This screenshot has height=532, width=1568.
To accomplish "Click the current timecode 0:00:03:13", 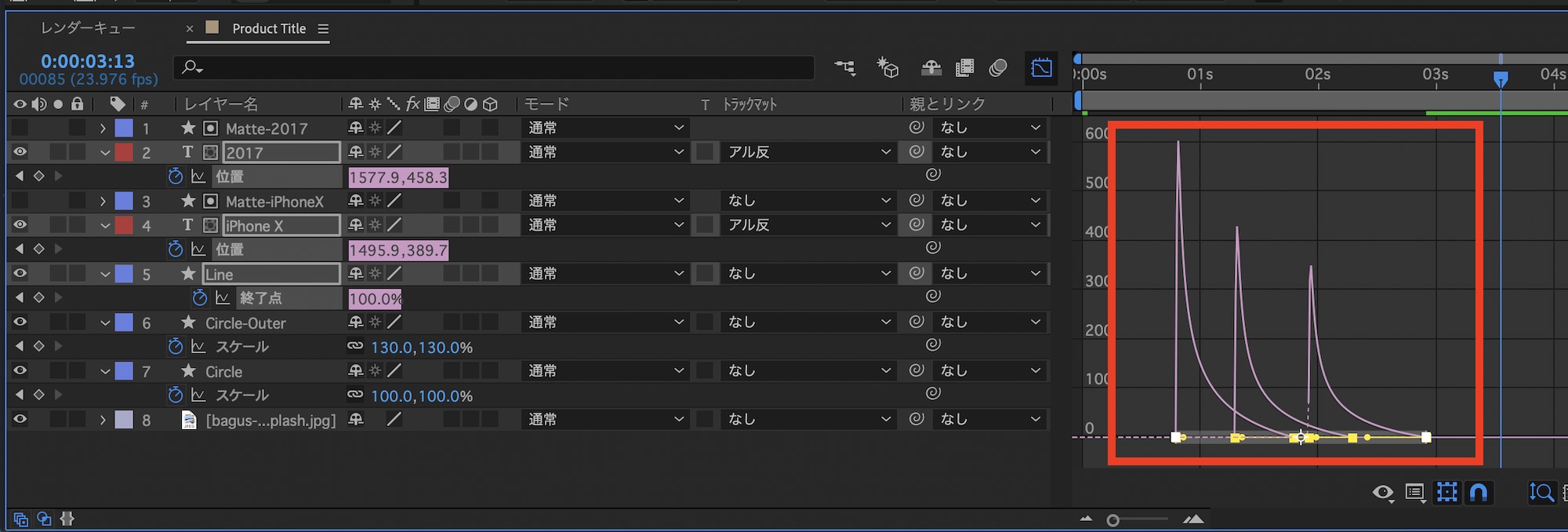I will tap(88, 61).
